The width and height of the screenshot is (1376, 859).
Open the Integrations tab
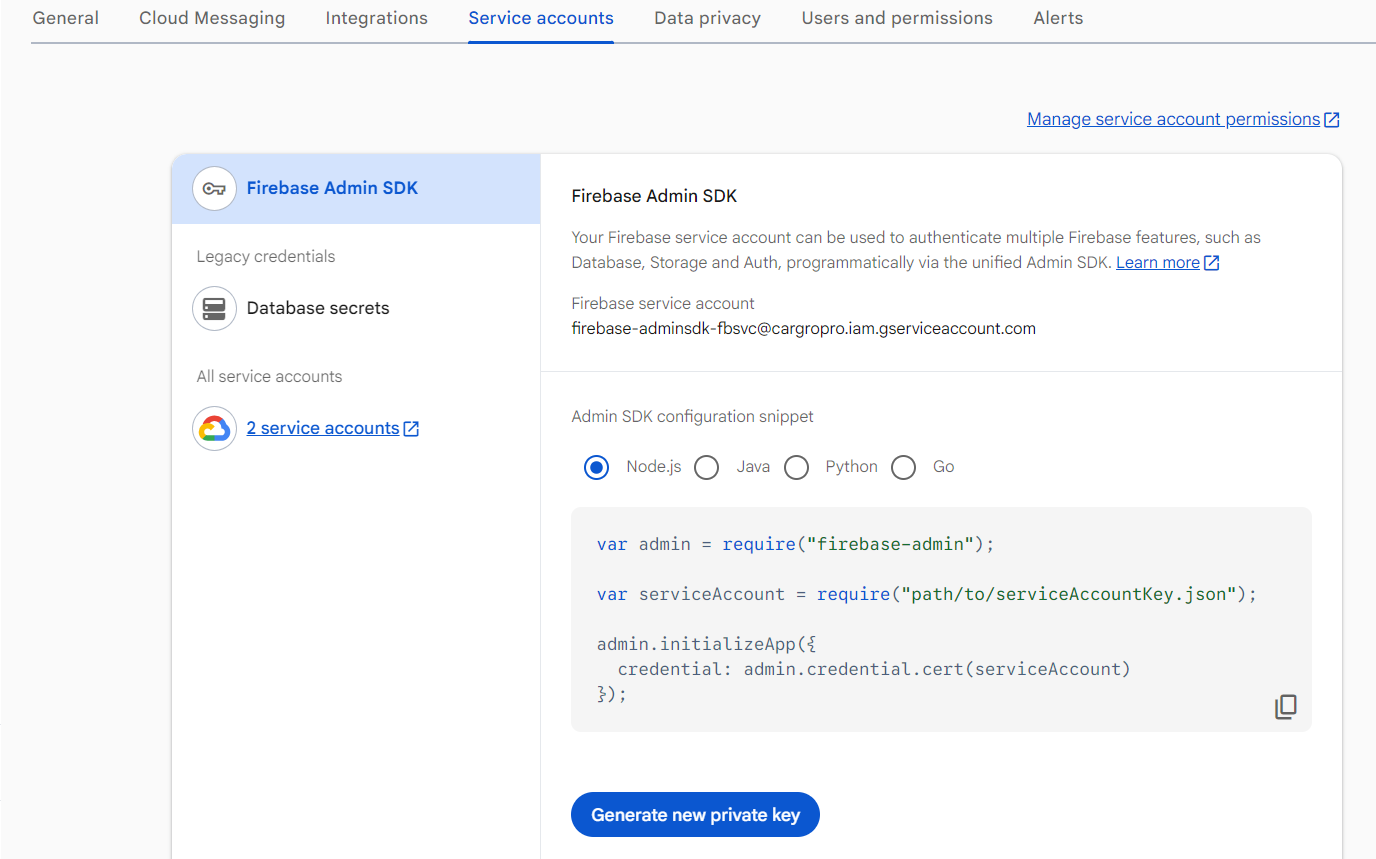(x=377, y=18)
